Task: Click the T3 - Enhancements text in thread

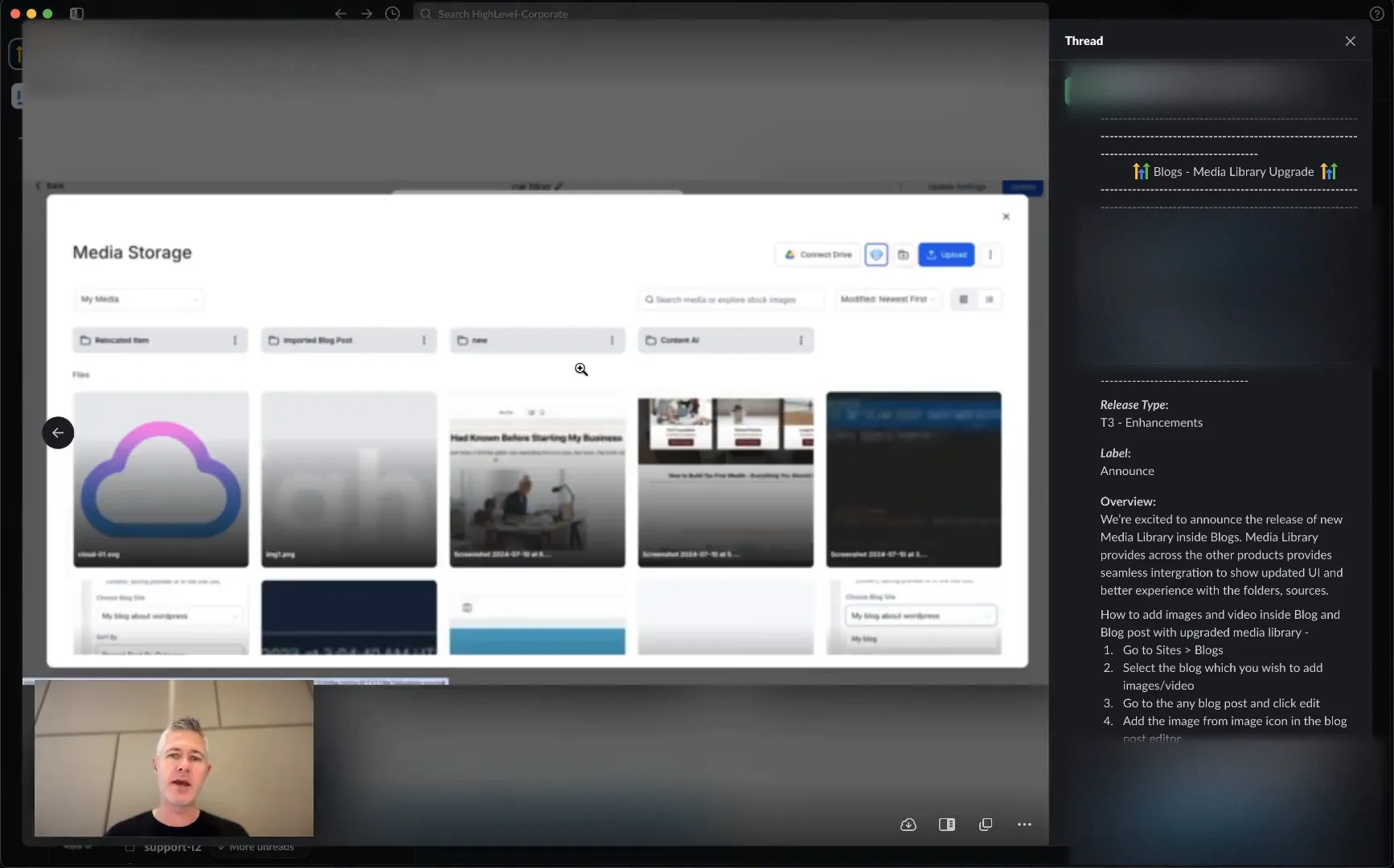Action: [x=1151, y=423]
